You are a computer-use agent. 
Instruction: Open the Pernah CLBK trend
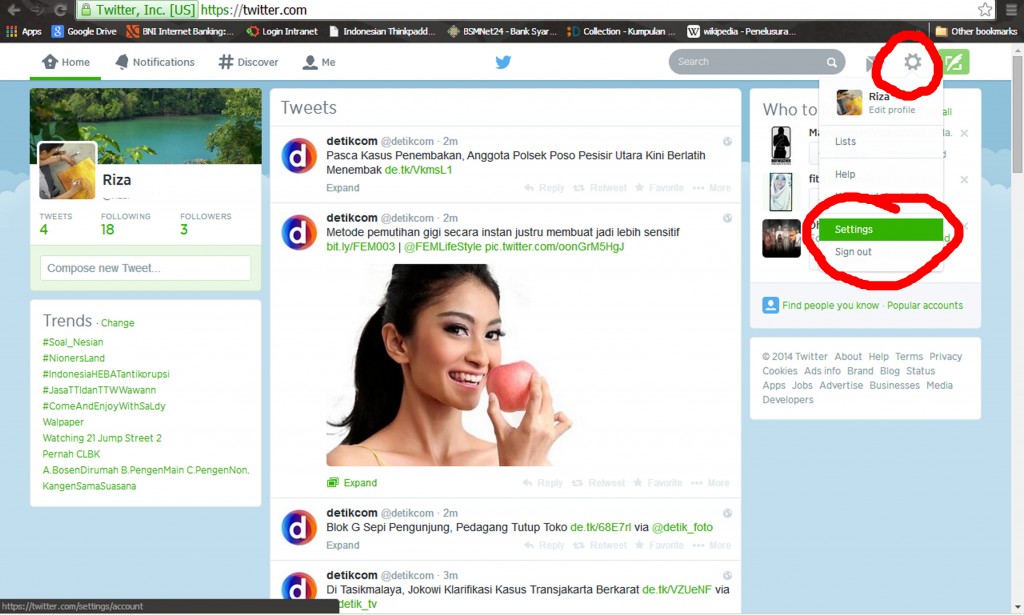click(x=71, y=454)
